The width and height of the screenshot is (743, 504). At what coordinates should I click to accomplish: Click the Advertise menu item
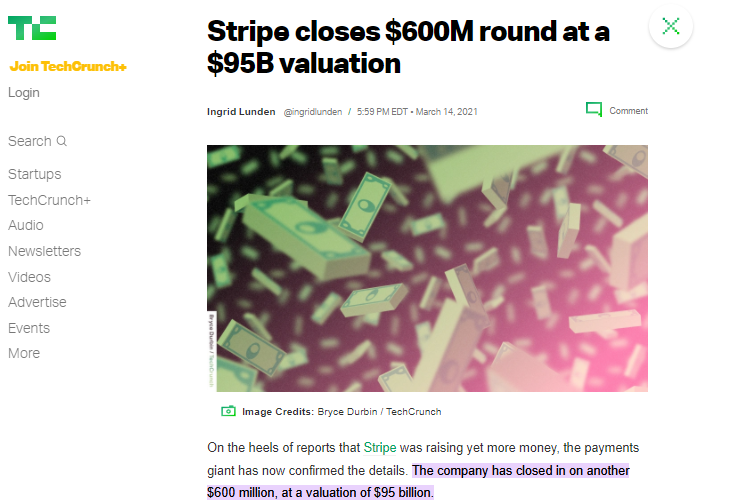[x=37, y=302]
